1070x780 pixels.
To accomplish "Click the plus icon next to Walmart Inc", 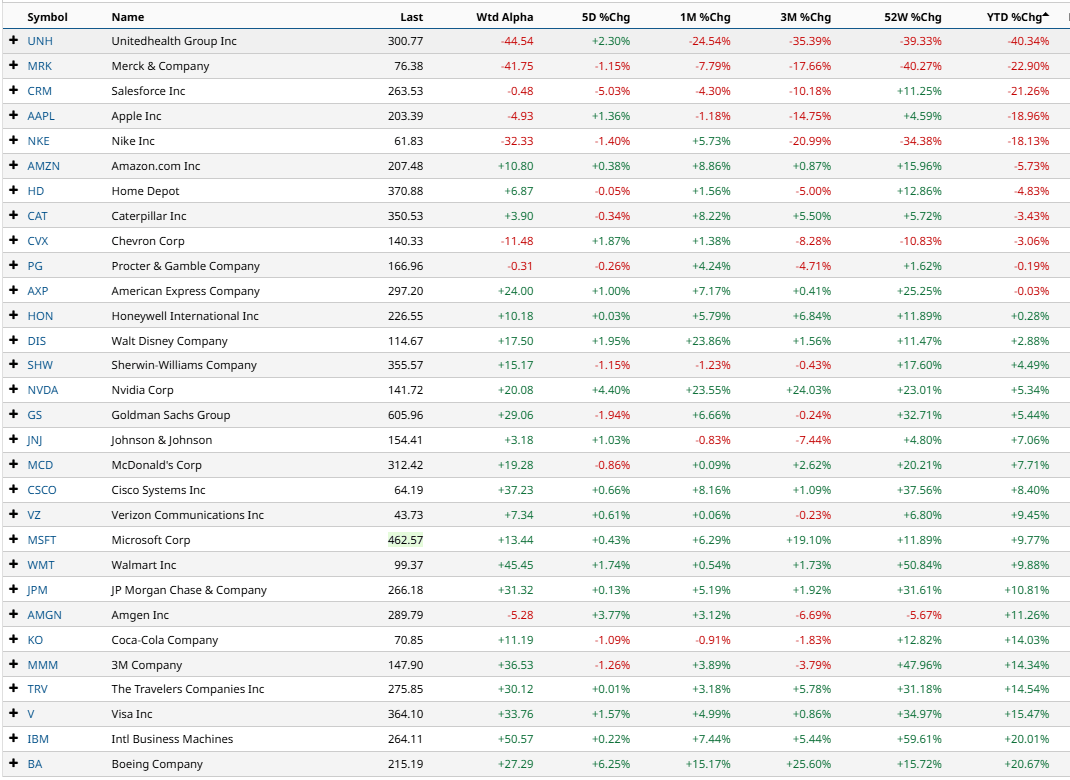I will point(13,565).
